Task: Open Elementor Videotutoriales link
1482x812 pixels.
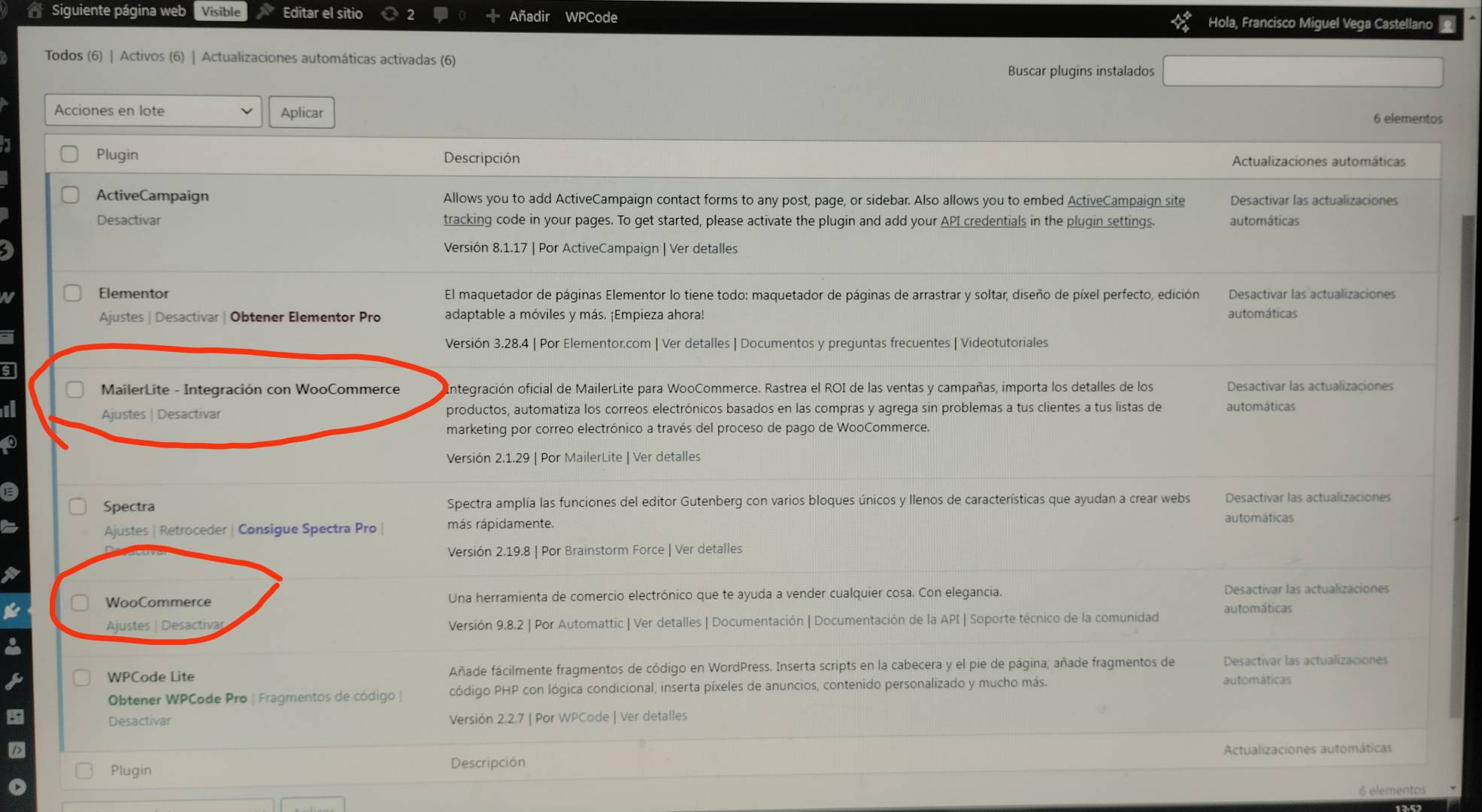Action: 1004,343
